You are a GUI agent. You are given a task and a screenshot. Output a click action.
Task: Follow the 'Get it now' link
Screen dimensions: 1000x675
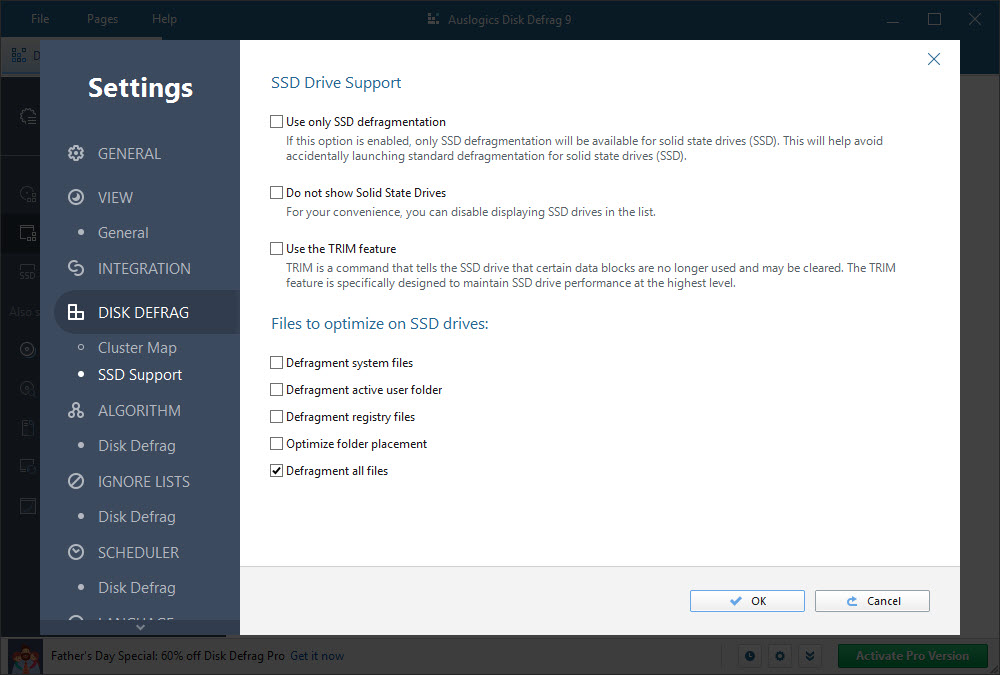317,656
